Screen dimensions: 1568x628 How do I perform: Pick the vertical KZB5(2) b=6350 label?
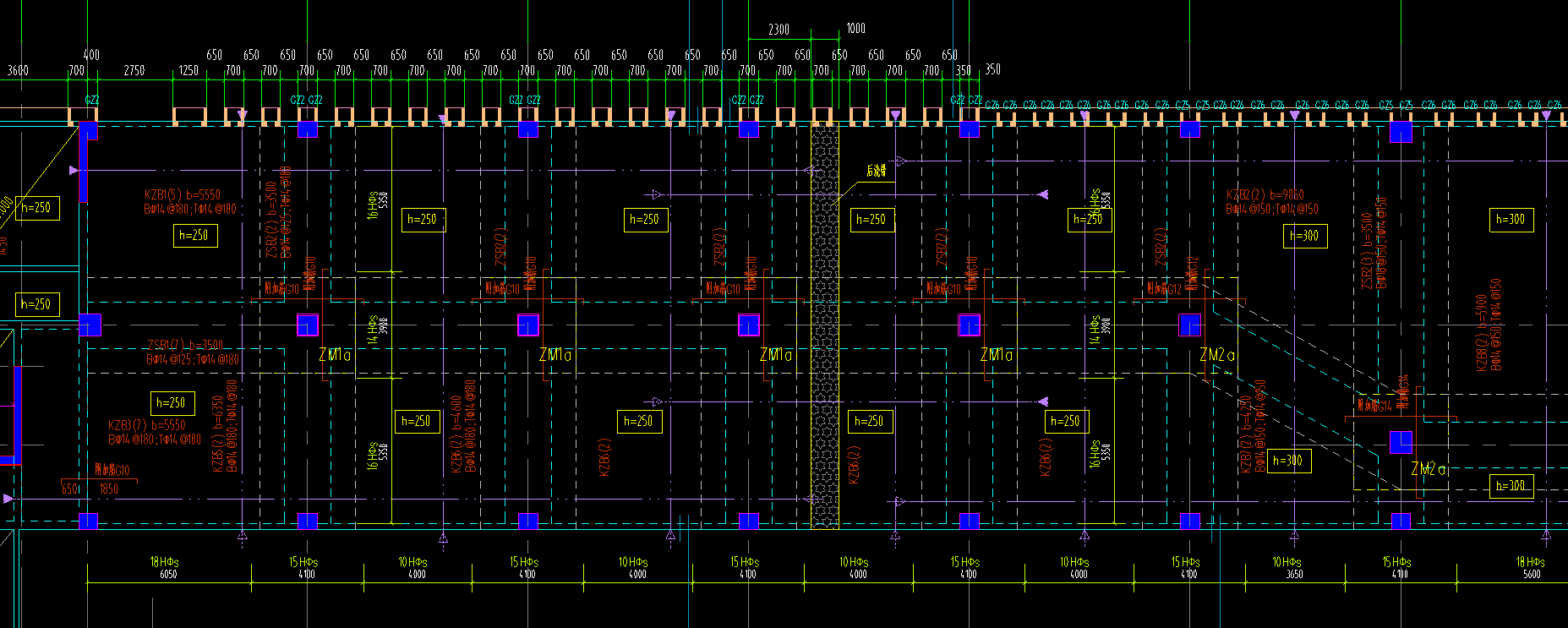[x=219, y=434]
